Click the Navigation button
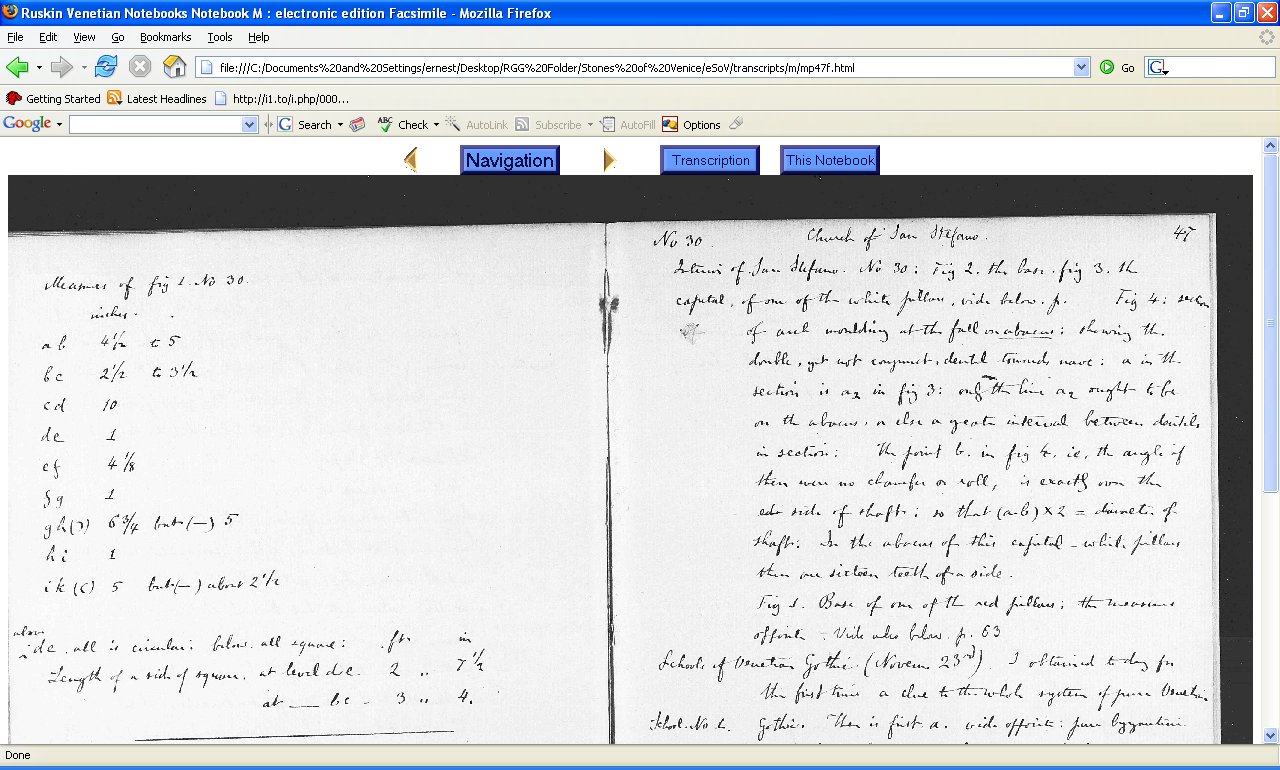This screenshot has width=1280, height=770. point(509,160)
